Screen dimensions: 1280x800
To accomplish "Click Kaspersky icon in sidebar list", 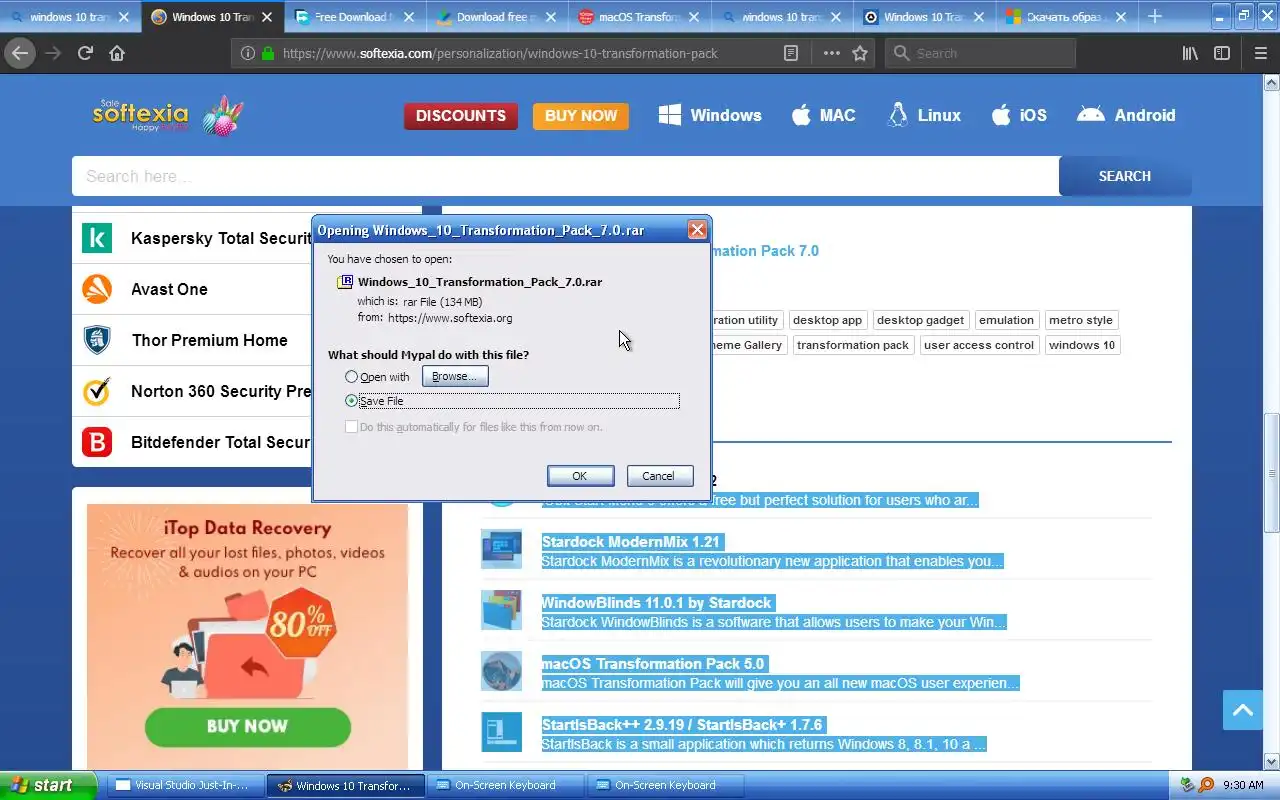I will click(97, 238).
